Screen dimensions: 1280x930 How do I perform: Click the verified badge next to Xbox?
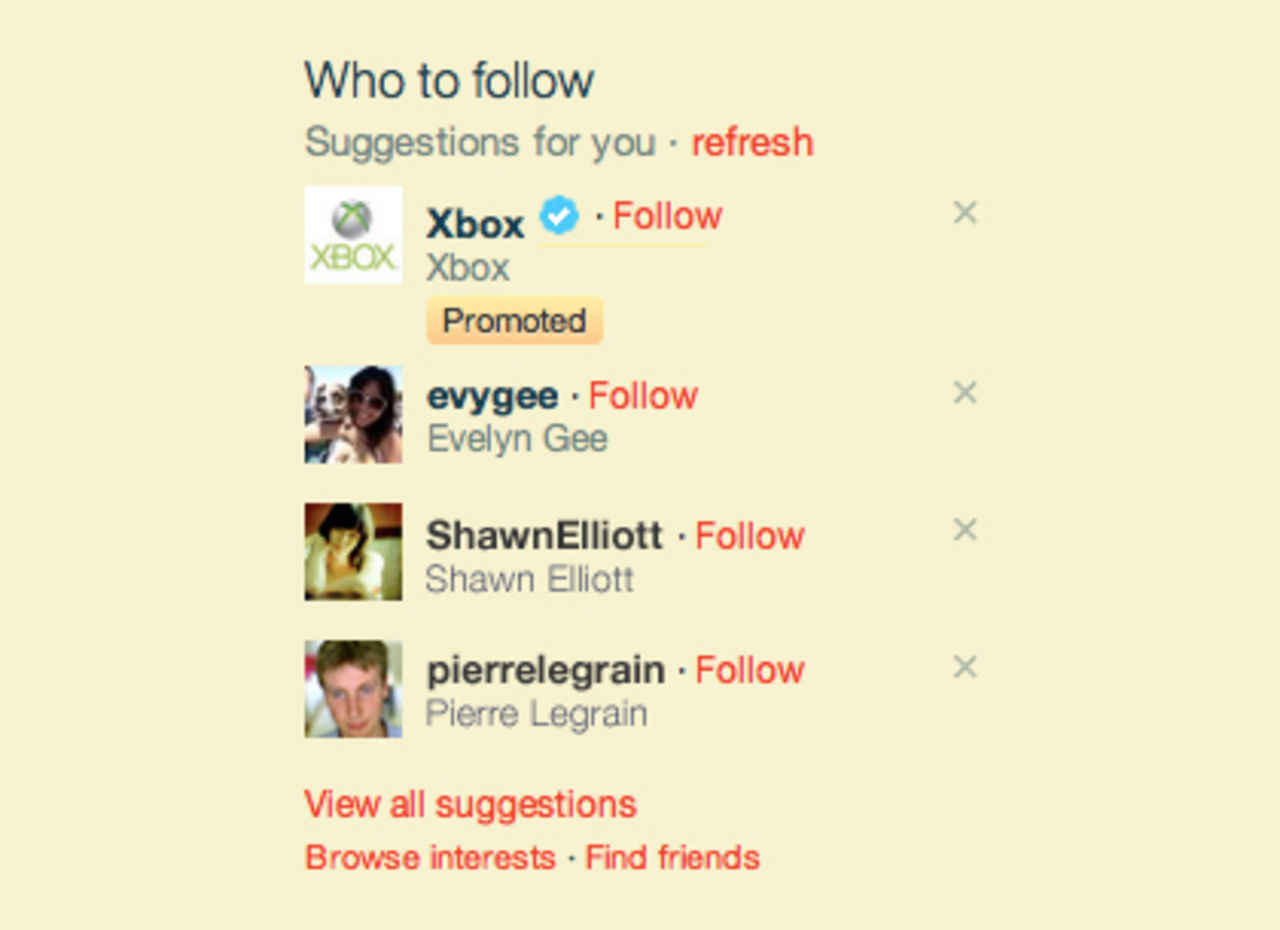[558, 214]
